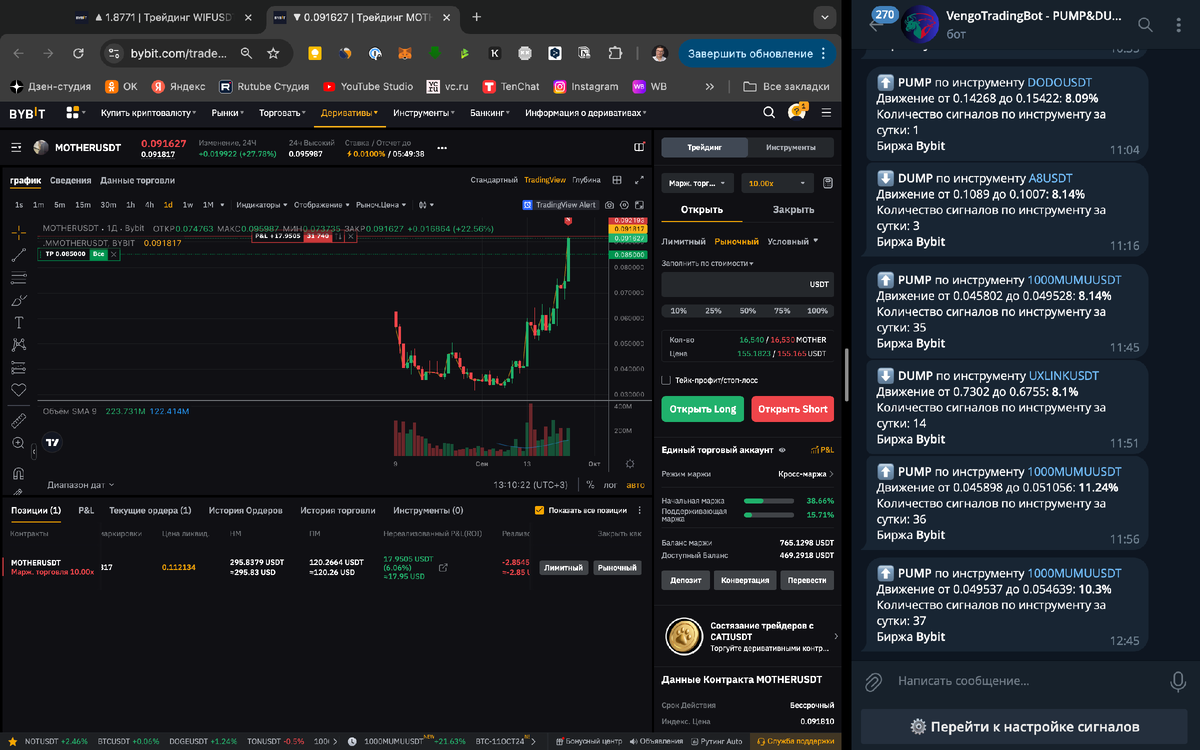Select the Fibonacci retracement tool
The height and width of the screenshot is (750, 1200).
point(19,278)
